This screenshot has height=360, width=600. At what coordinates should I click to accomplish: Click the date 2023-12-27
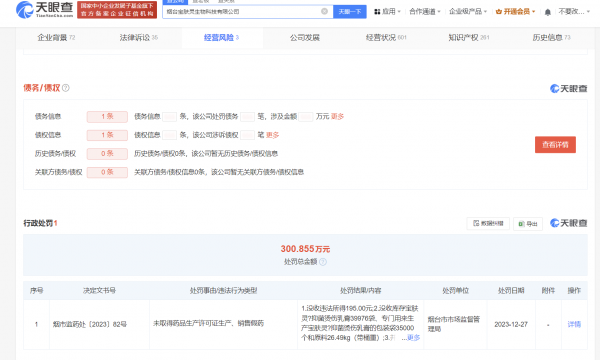click(x=511, y=324)
